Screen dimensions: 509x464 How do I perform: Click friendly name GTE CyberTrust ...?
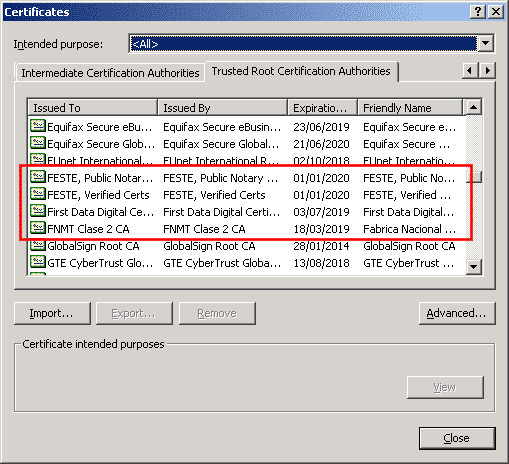[x=409, y=263]
